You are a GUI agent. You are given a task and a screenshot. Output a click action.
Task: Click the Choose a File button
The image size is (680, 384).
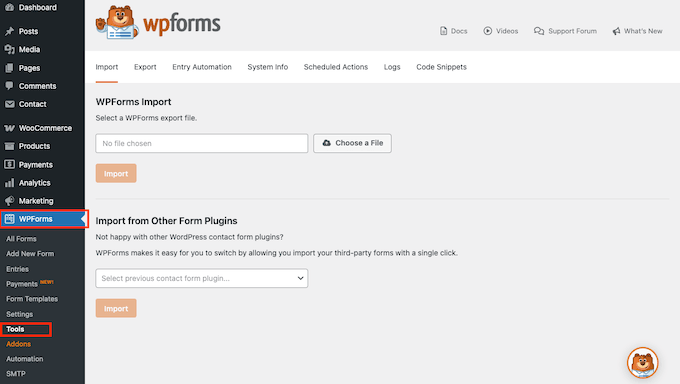353,143
